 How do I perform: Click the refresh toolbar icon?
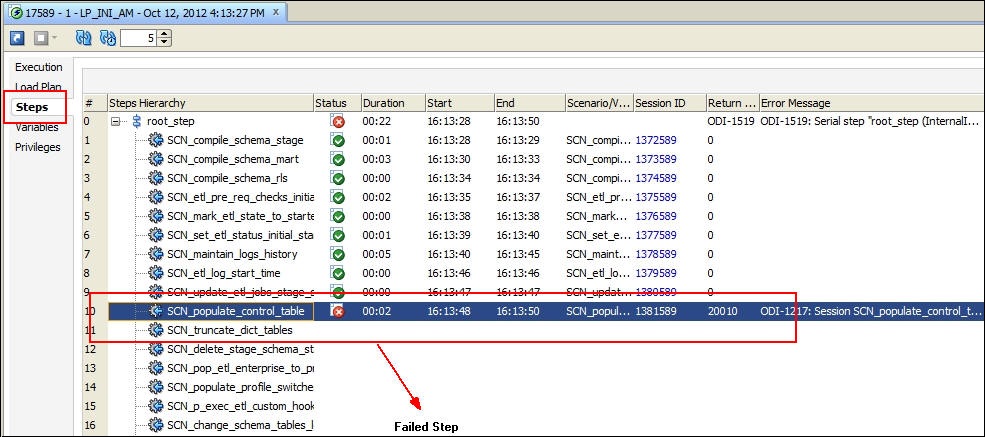(x=82, y=38)
